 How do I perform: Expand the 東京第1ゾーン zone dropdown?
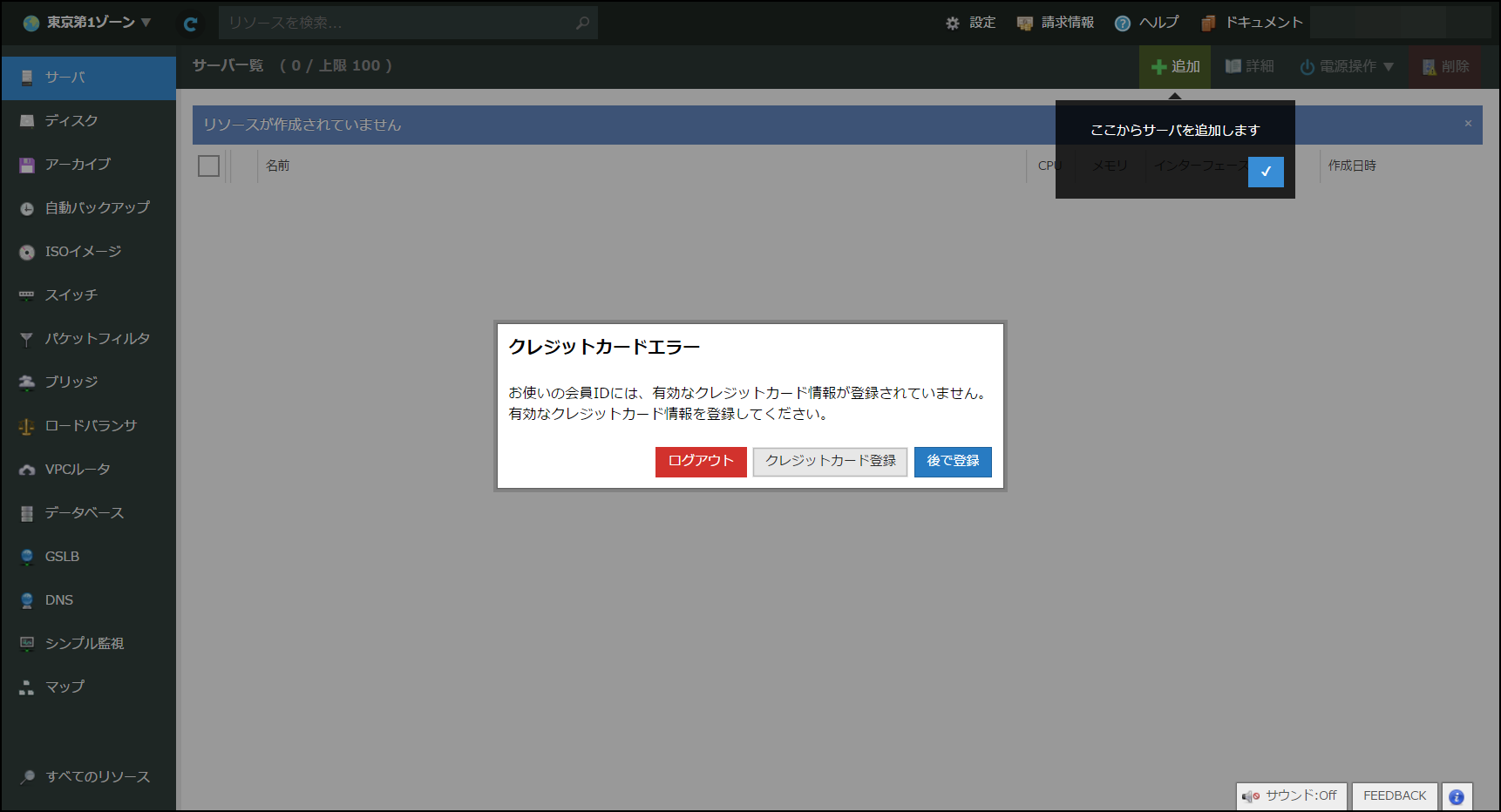(87, 23)
